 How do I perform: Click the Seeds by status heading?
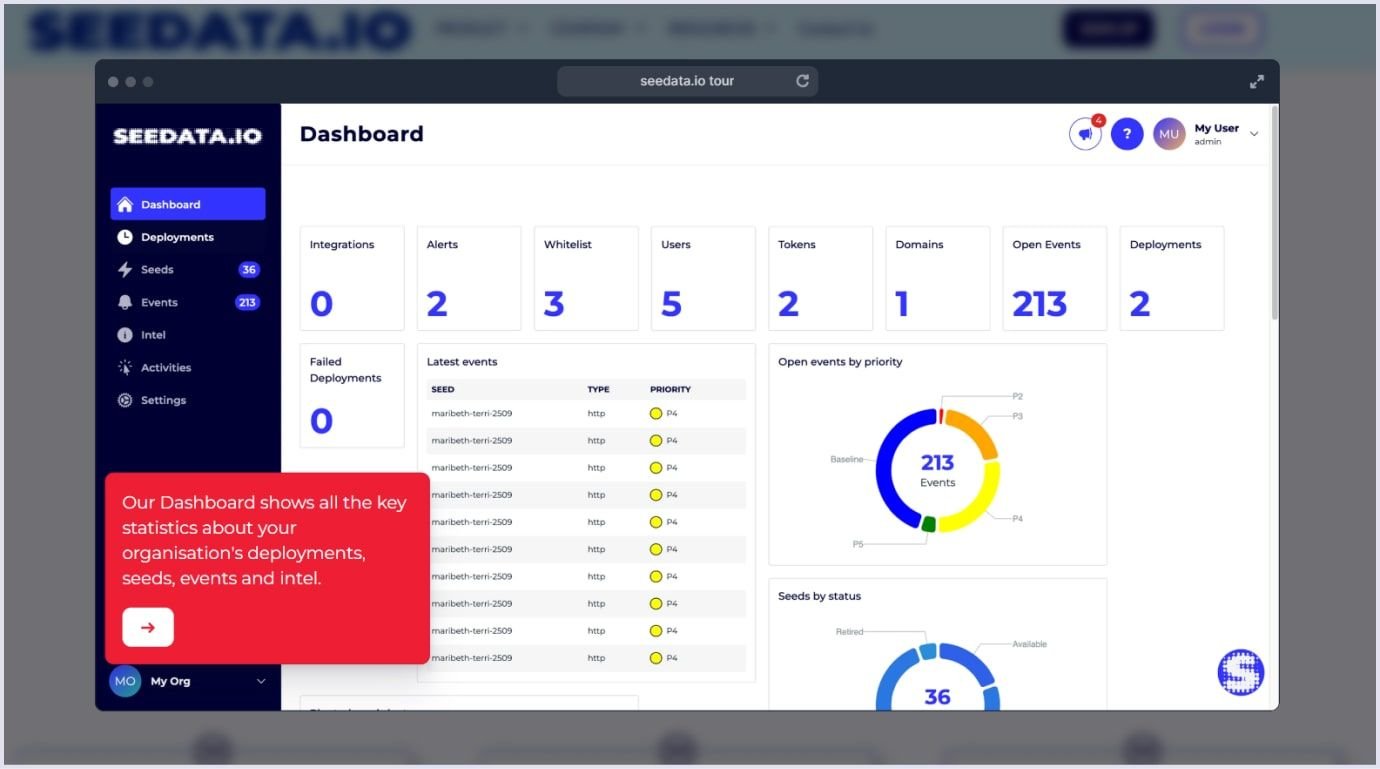click(x=819, y=596)
